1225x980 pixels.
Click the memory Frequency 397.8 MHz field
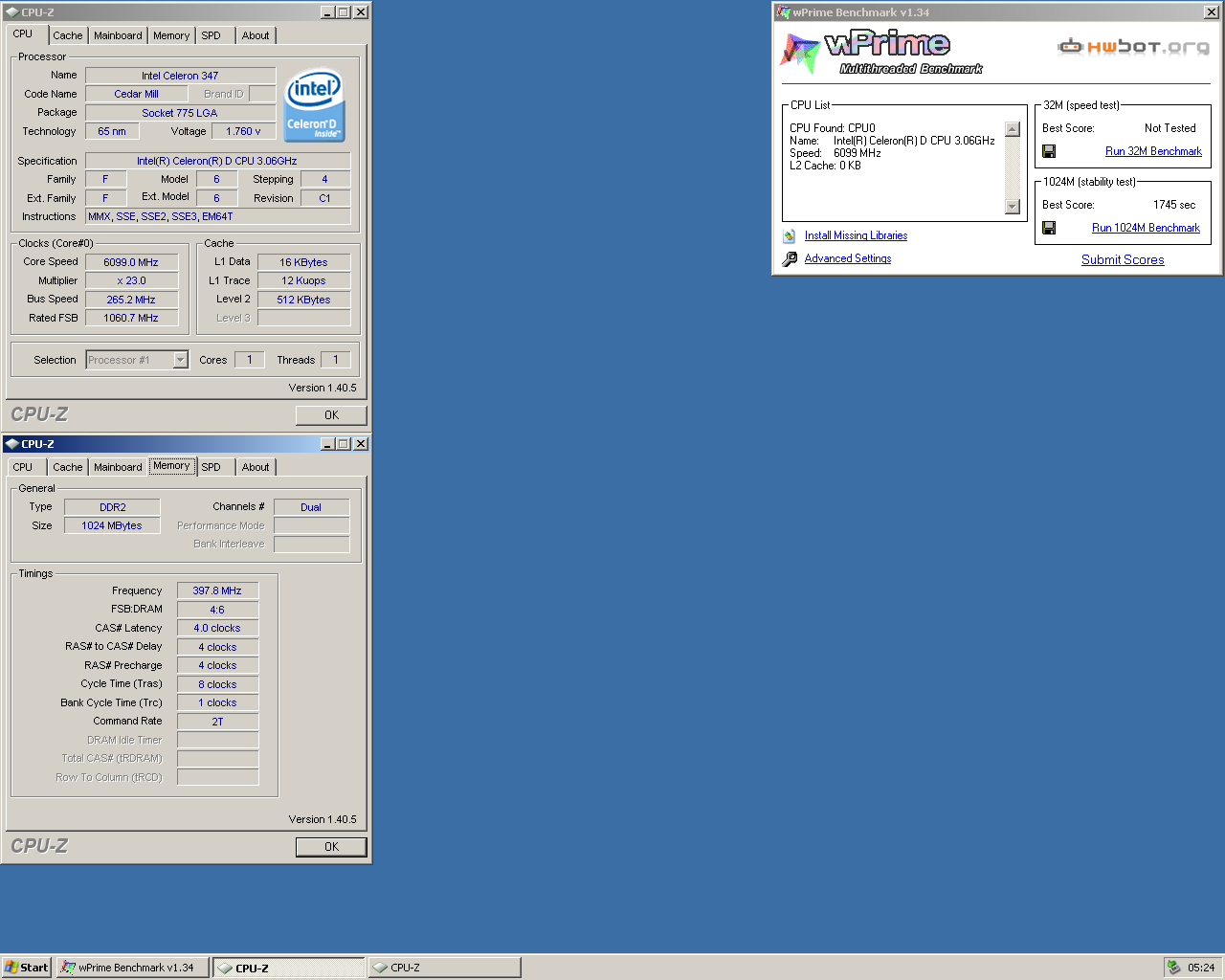tap(217, 590)
